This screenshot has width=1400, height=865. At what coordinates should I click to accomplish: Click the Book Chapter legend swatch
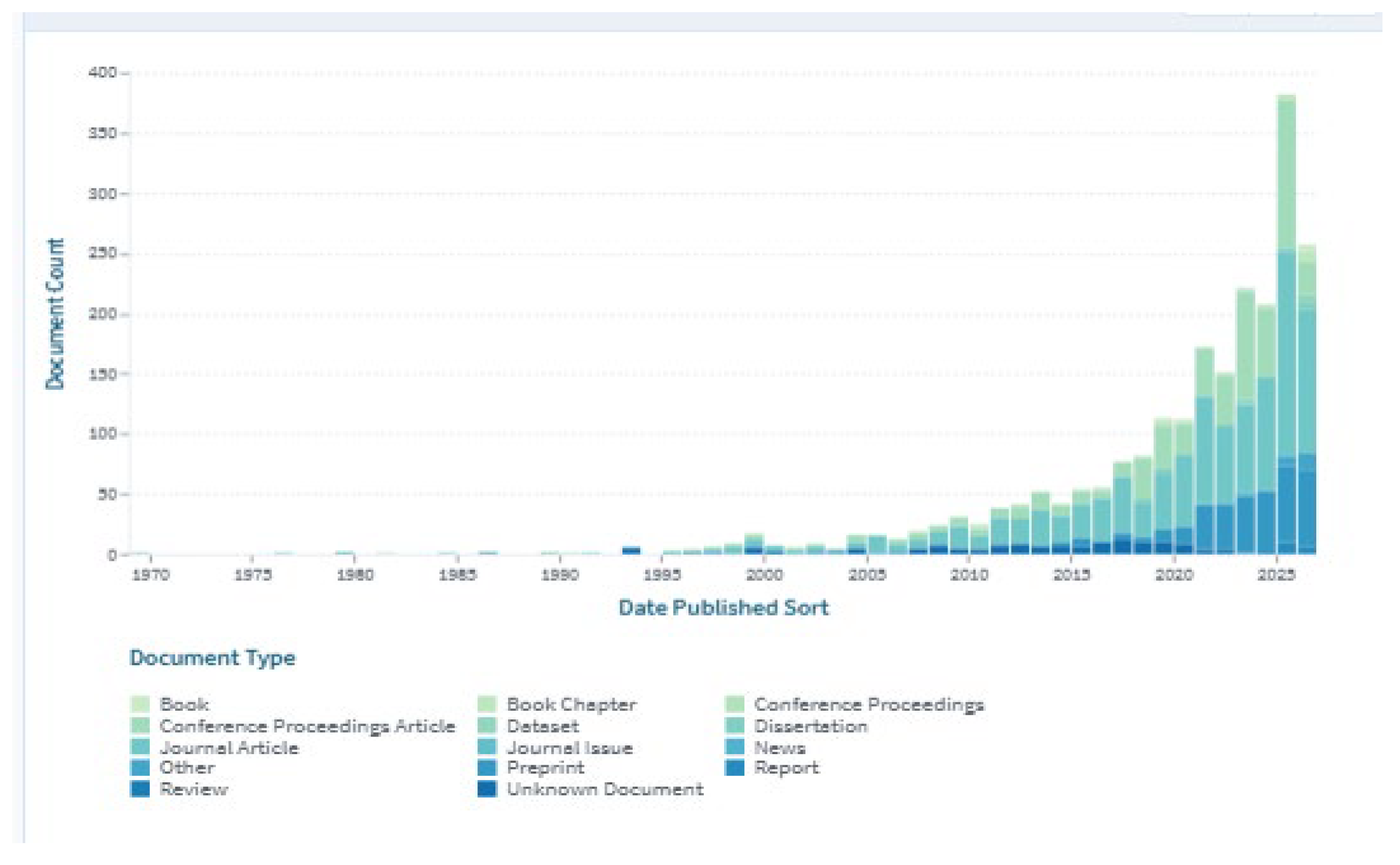tap(487, 703)
